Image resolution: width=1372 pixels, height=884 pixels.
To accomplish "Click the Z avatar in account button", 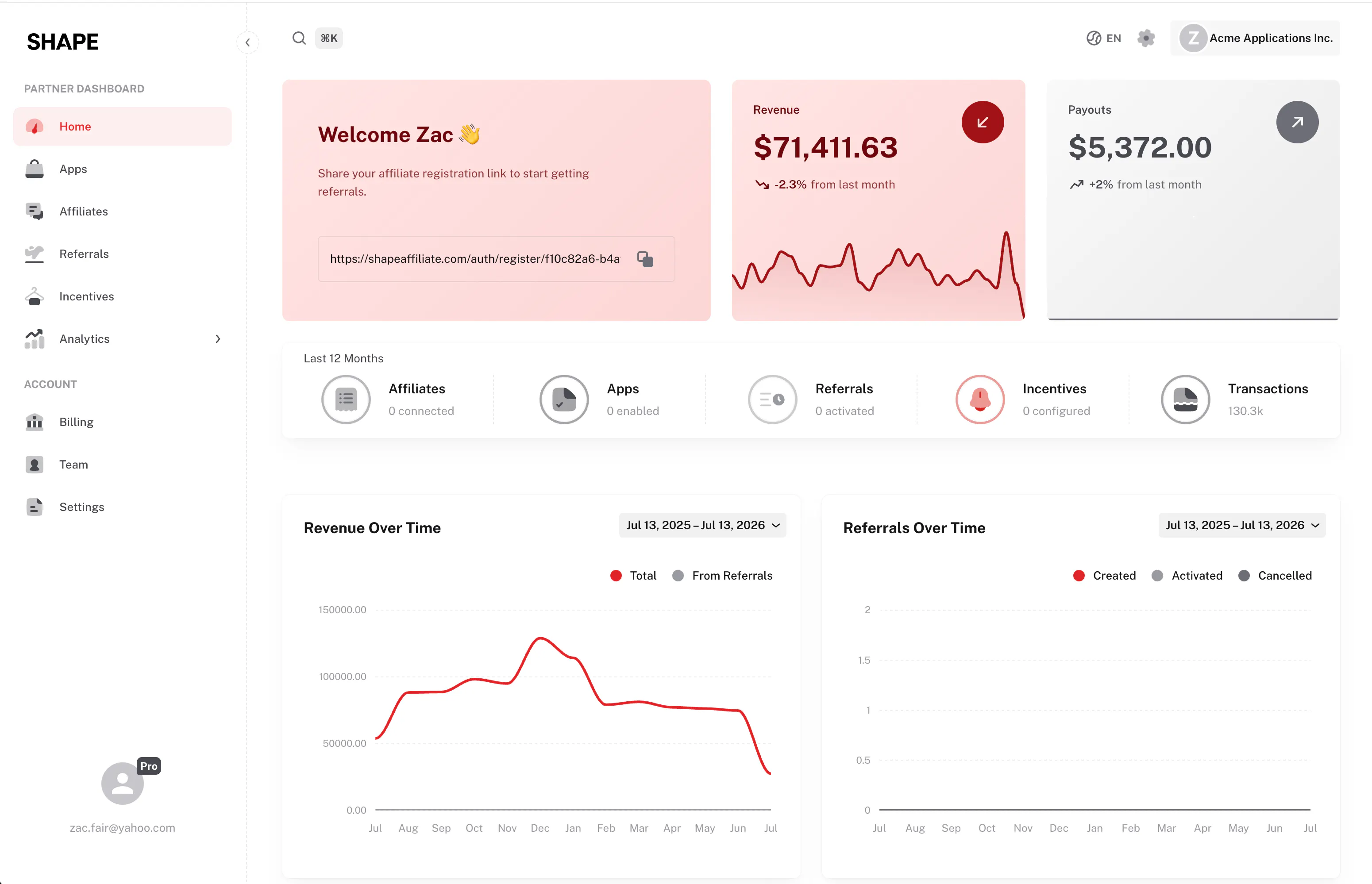I will click(1193, 38).
